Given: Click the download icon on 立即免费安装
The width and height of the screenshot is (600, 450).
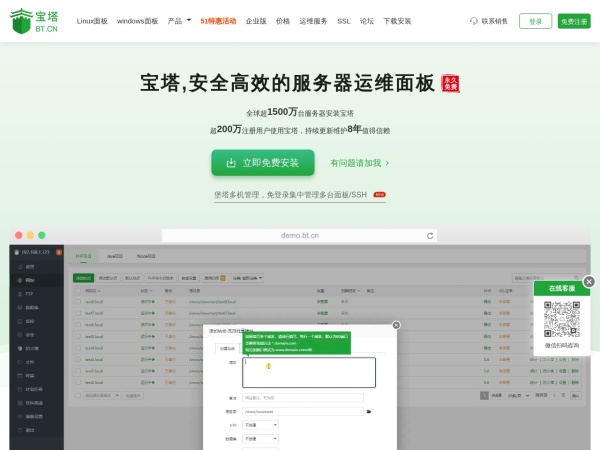Looking at the screenshot, I should [231, 163].
